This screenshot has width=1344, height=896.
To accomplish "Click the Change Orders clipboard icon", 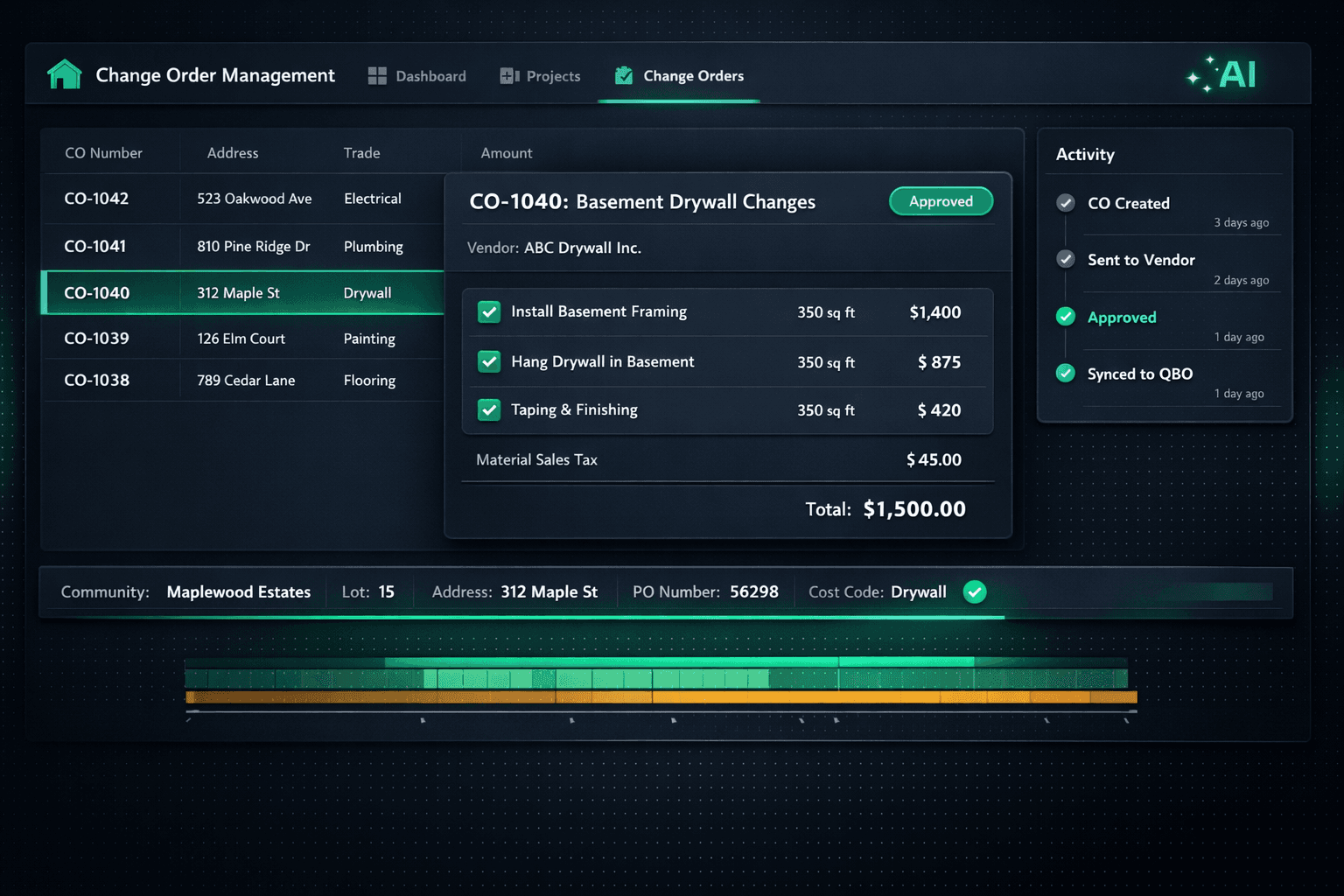I will (x=624, y=75).
